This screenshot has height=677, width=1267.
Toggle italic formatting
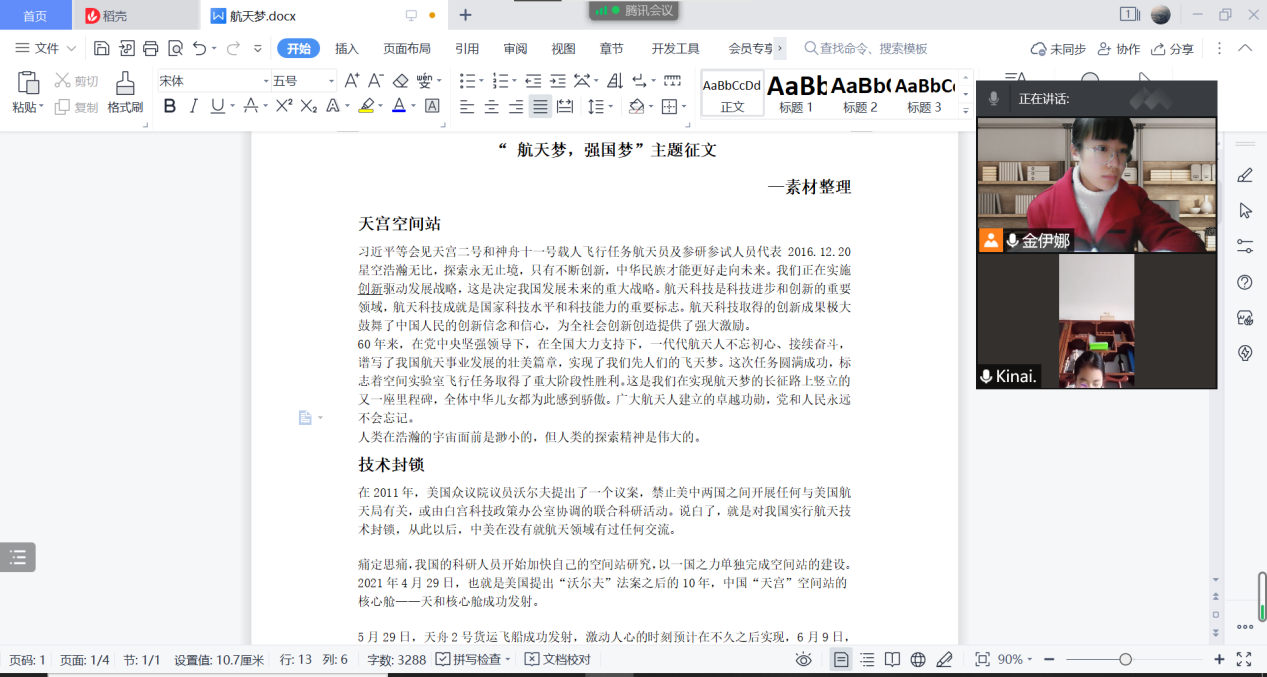193,106
